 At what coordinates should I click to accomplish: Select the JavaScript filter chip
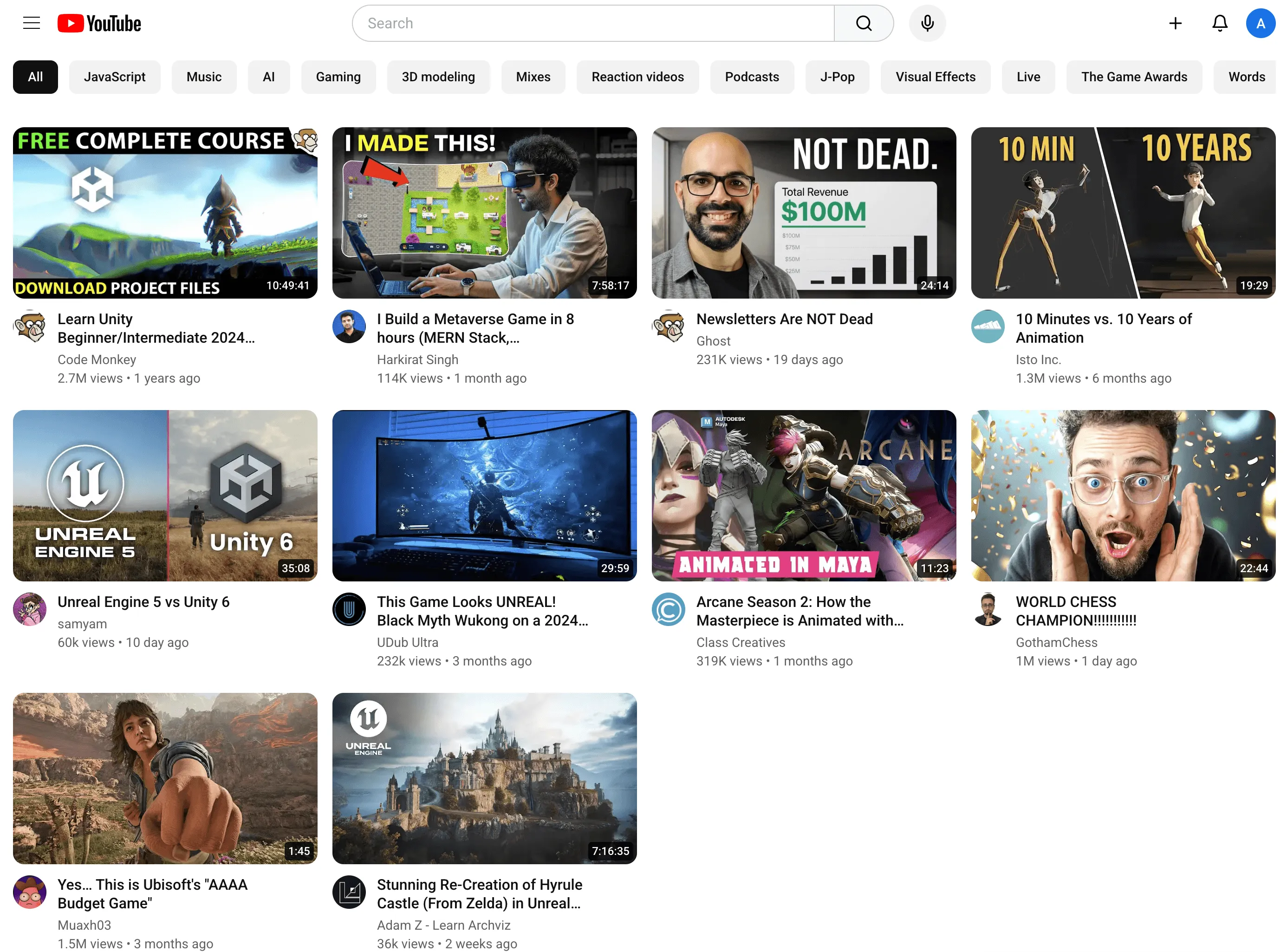tap(115, 77)
